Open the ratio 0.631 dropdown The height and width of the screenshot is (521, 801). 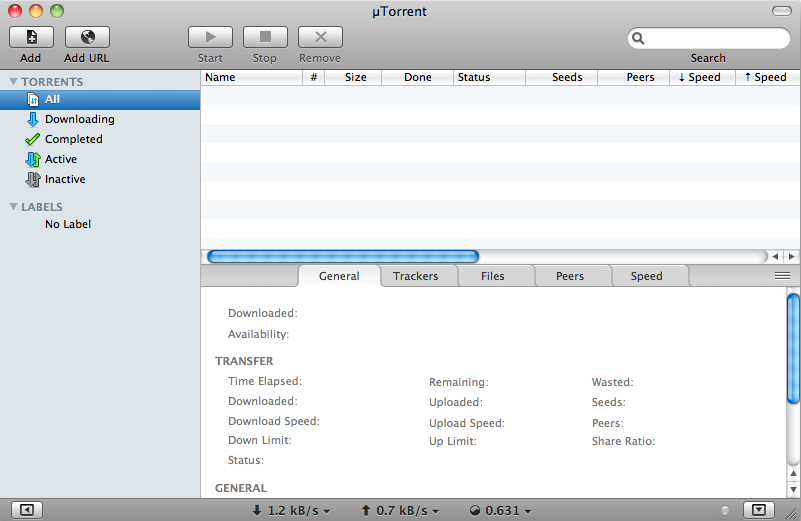[x=501, y=510]
